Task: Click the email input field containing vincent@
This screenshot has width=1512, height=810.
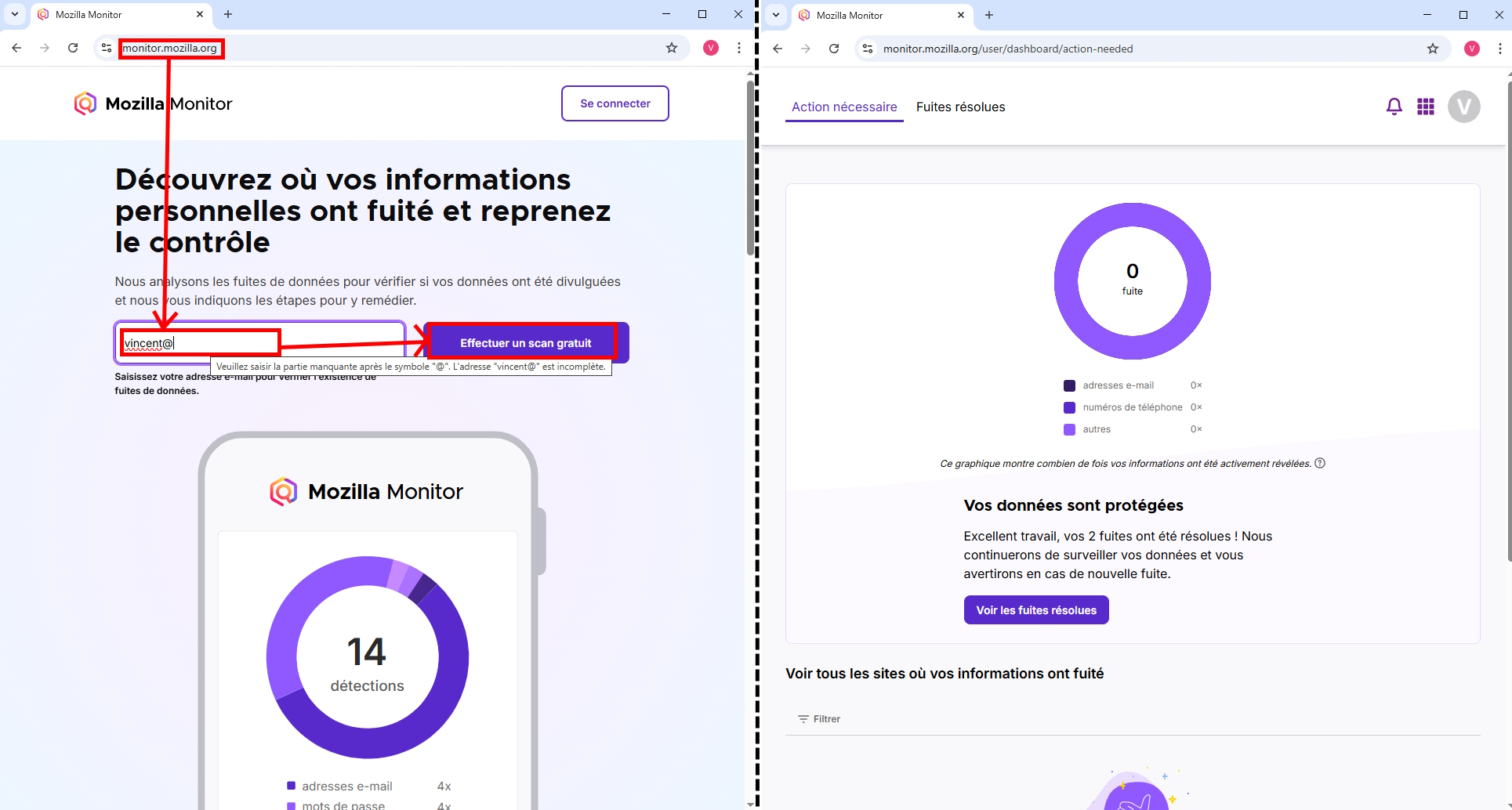Action: pyautogui.click(x=259, y=343)
